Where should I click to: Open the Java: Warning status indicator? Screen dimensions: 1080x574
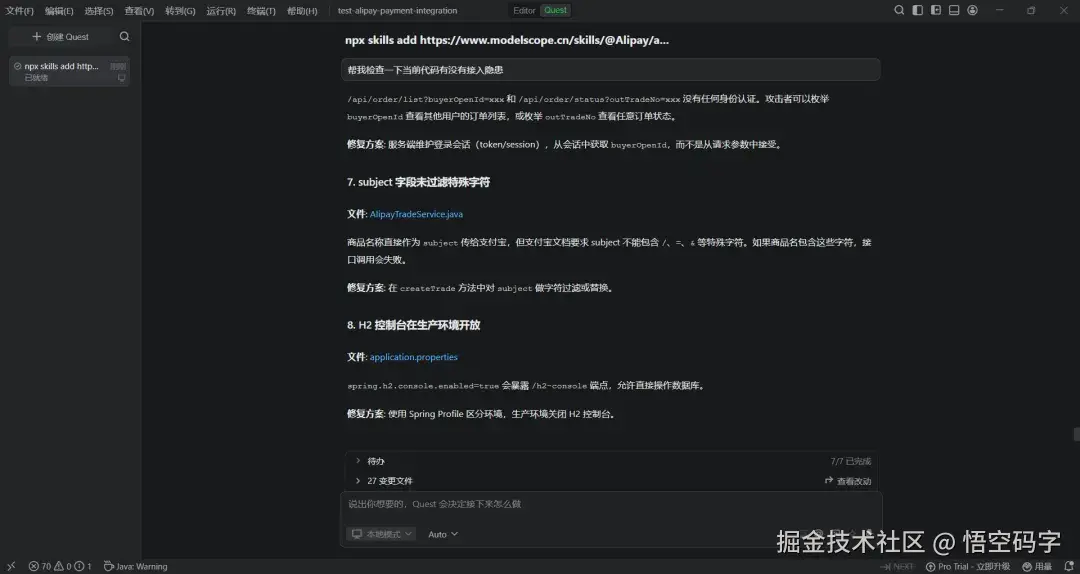[136, 566]
